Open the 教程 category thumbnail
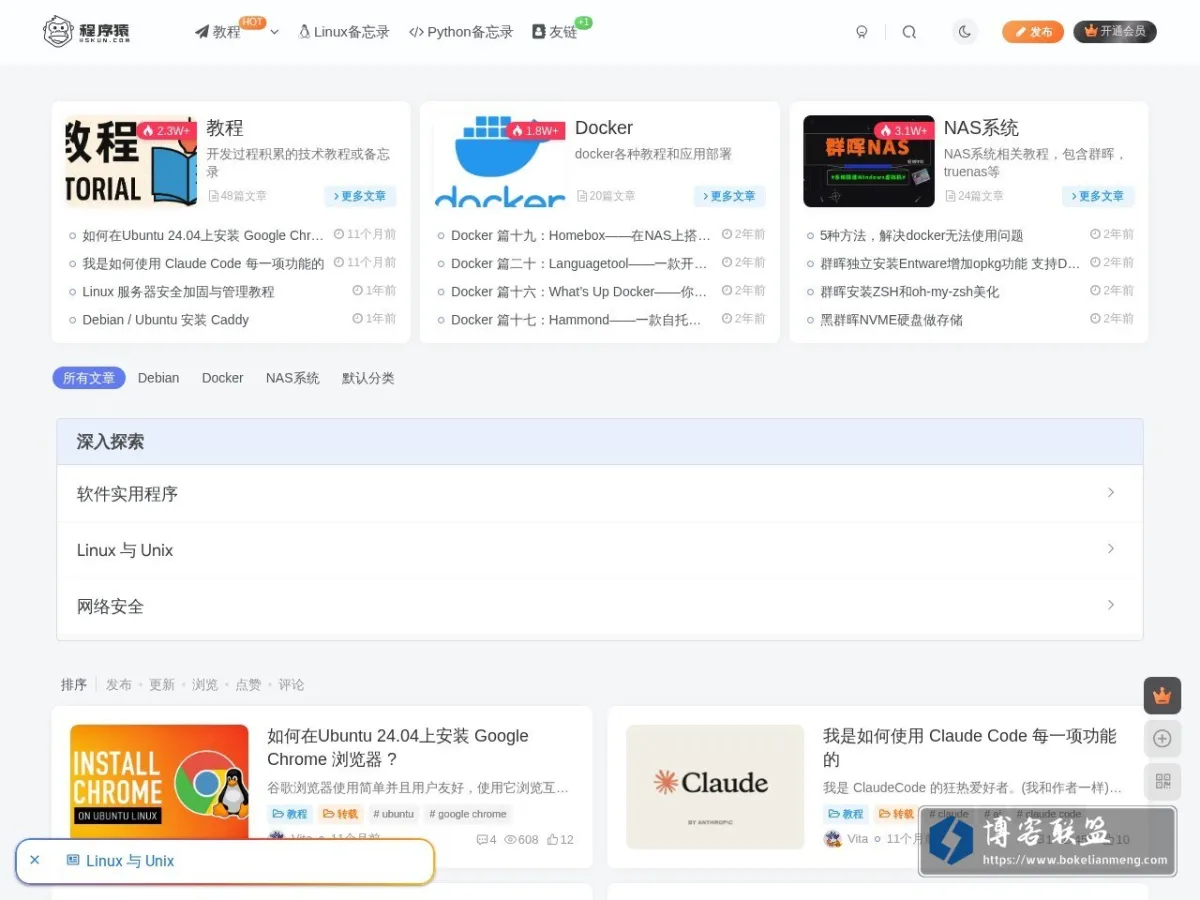 pyautogui.click(x=131, y=161)
